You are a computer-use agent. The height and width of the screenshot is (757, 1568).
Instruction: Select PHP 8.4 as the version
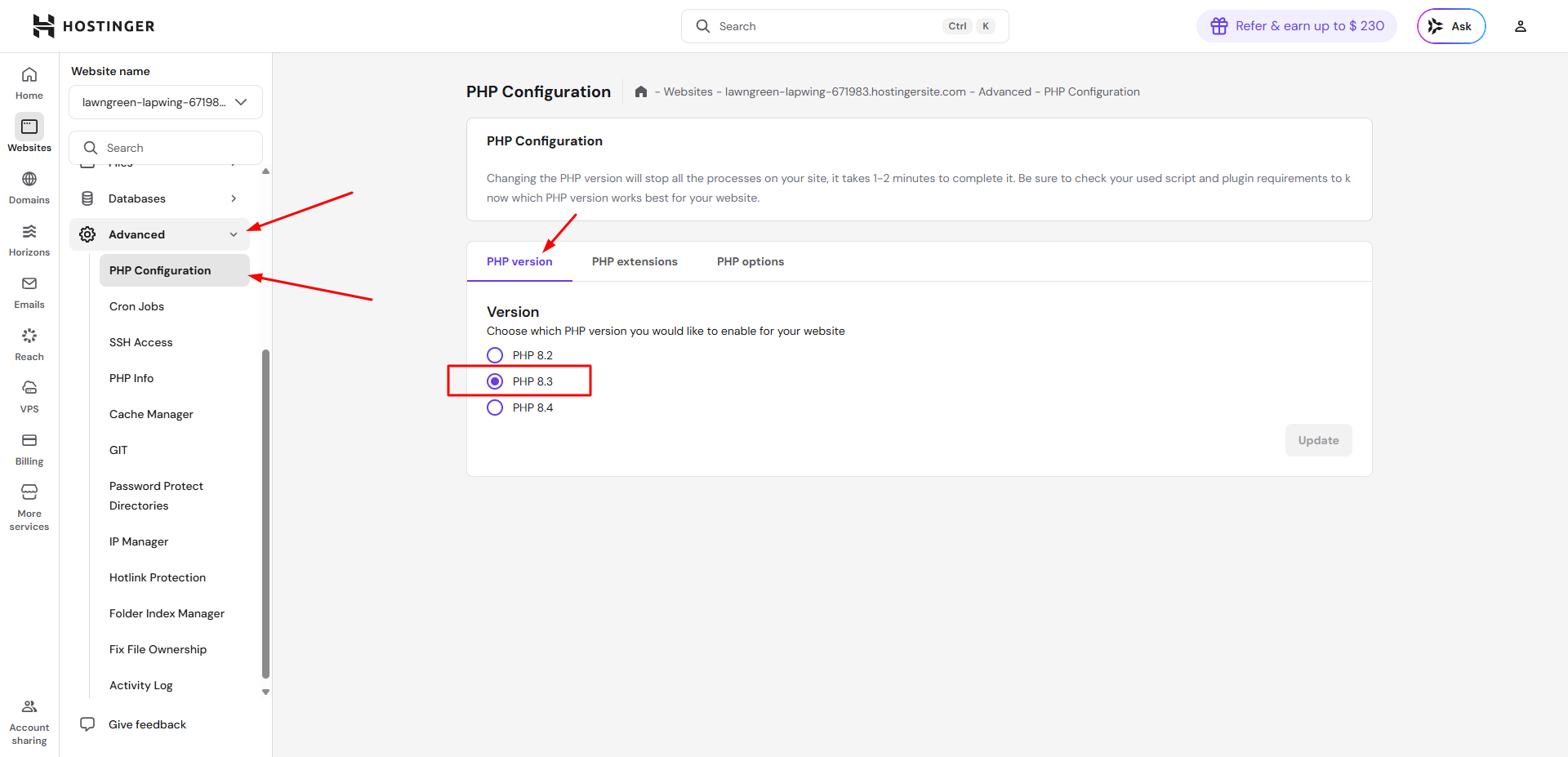coord(494,407)
